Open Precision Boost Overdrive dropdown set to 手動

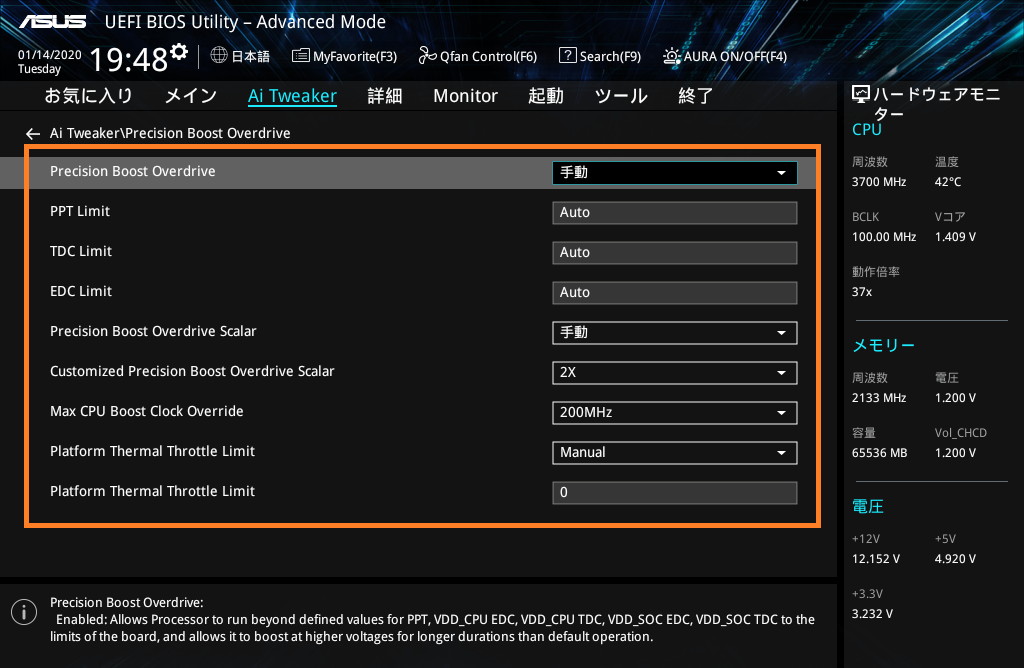(x=675, y=172)
